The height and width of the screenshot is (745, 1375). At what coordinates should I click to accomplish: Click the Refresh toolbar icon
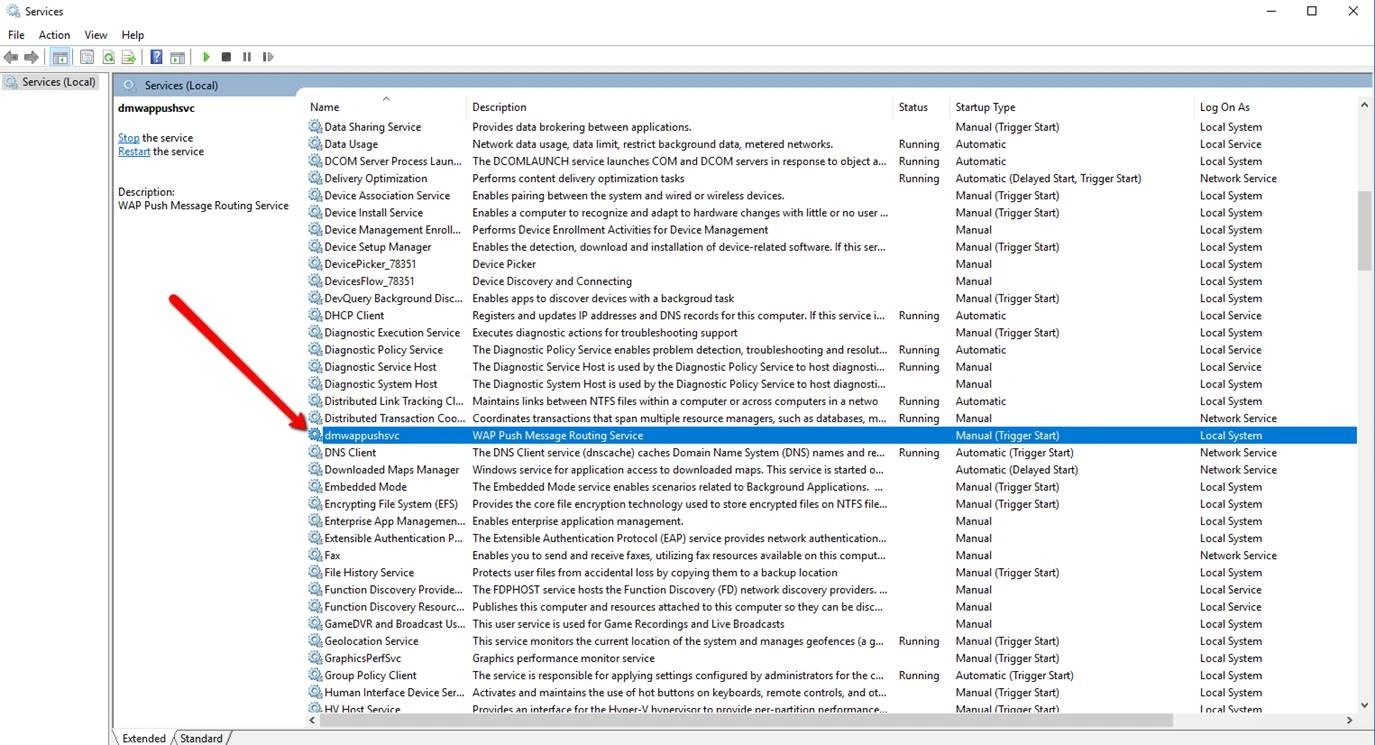(x=108, y=58)
